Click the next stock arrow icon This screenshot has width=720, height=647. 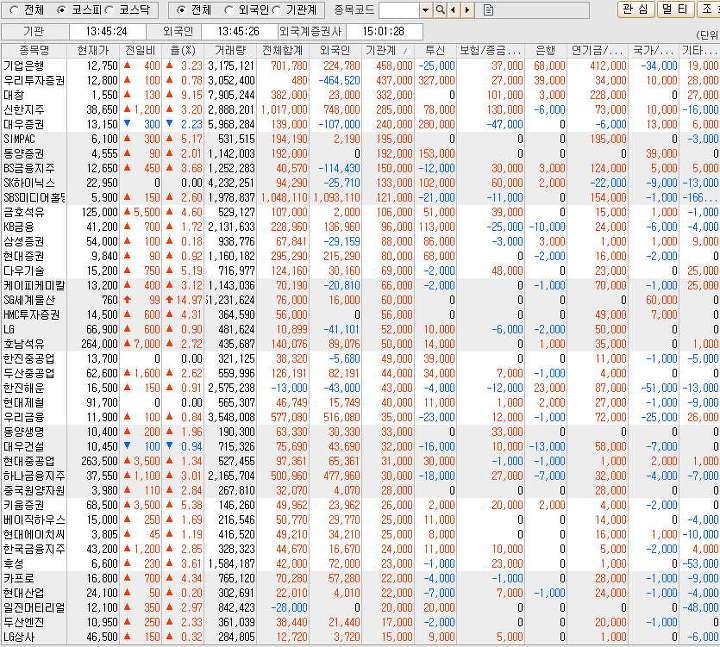click(467, 10)
